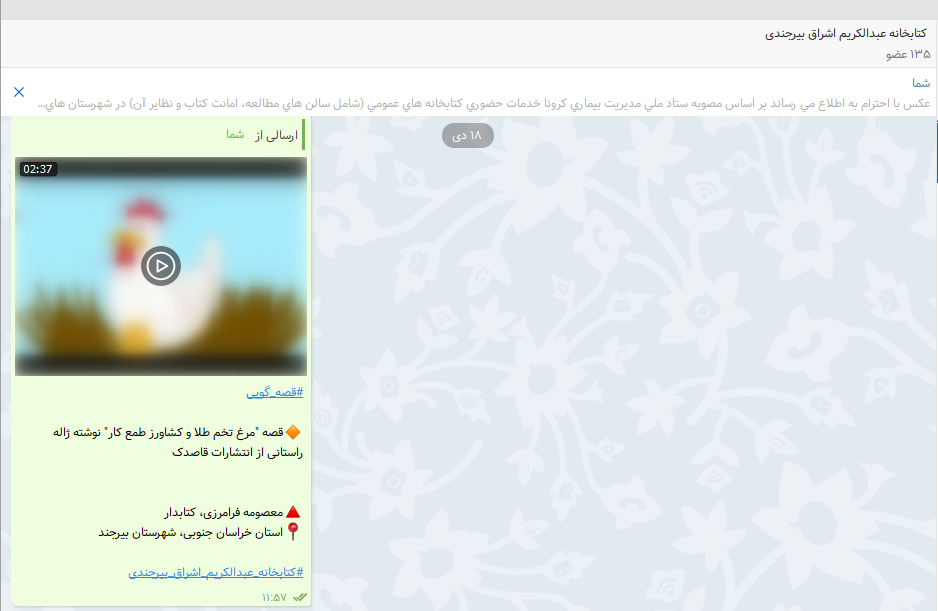Close the pinned message bar with the X

click(x=19, y=92)
